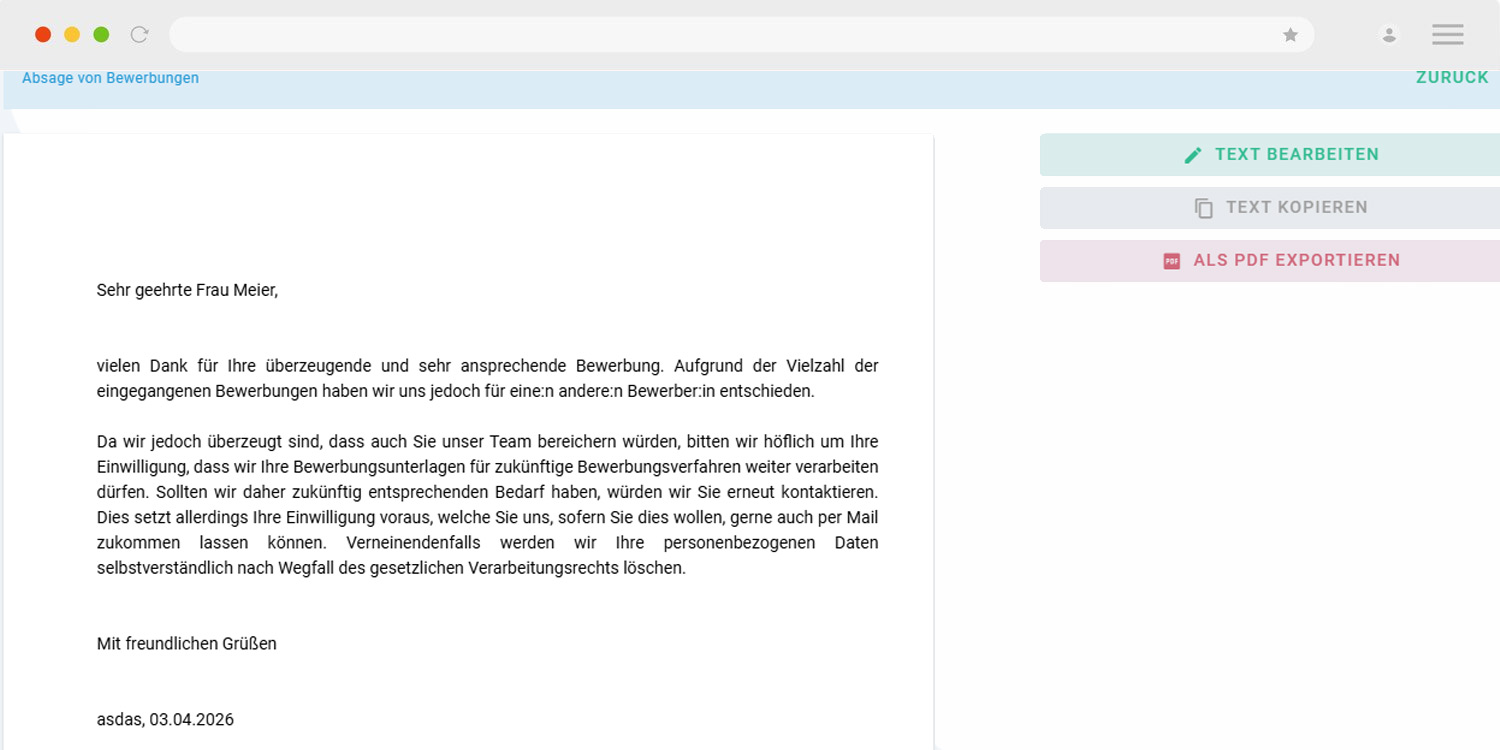Click the PDF icon on export button
1500x750 pixels.
pos(1172,261)
